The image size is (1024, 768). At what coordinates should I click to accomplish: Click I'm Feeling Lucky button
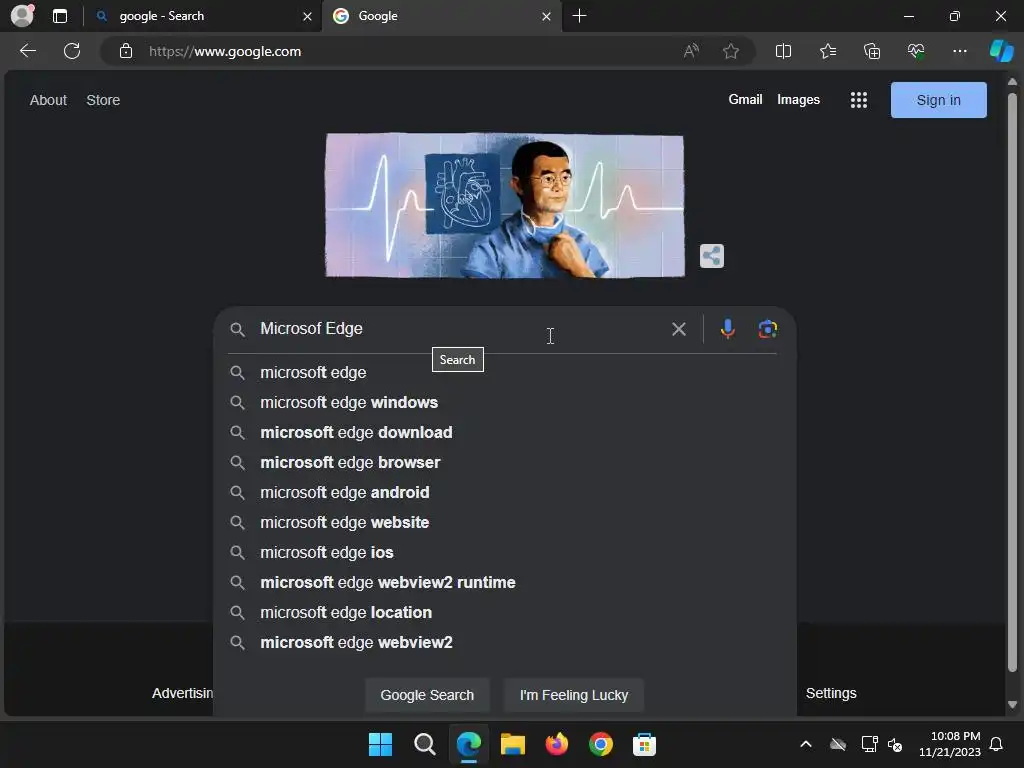click(573, 695)
